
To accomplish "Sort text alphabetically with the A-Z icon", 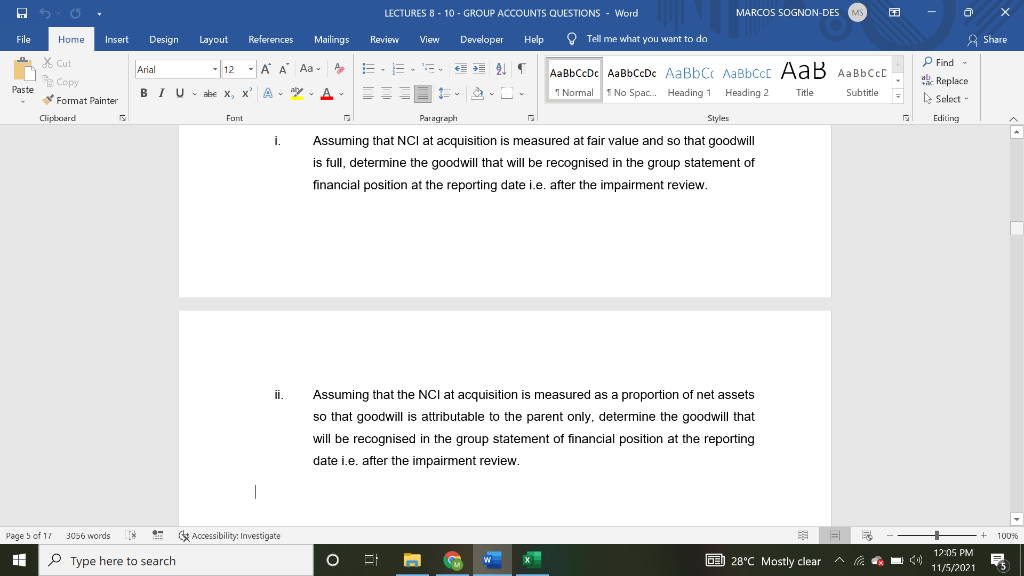I will (x=501, y=68).
